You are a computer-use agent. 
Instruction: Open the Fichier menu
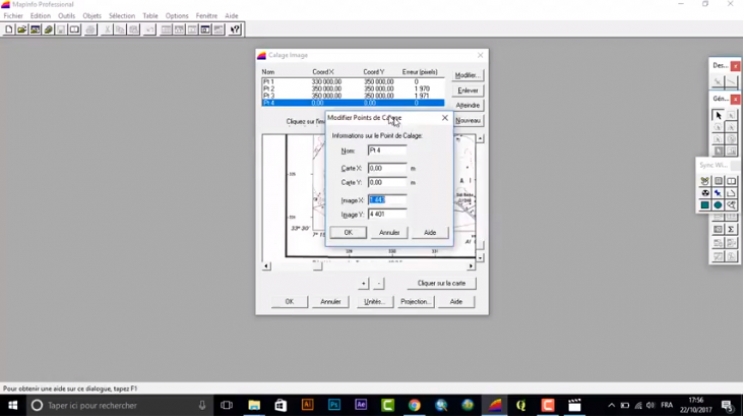pyautogui.click(x=13, y=16)
